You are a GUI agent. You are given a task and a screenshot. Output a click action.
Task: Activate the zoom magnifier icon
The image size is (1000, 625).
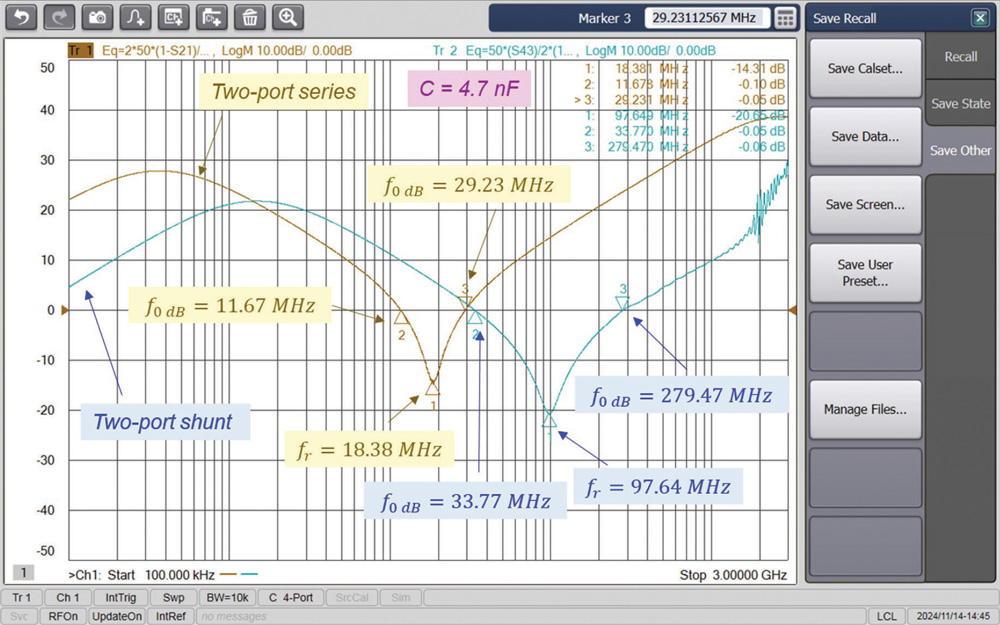coord(288,17)
